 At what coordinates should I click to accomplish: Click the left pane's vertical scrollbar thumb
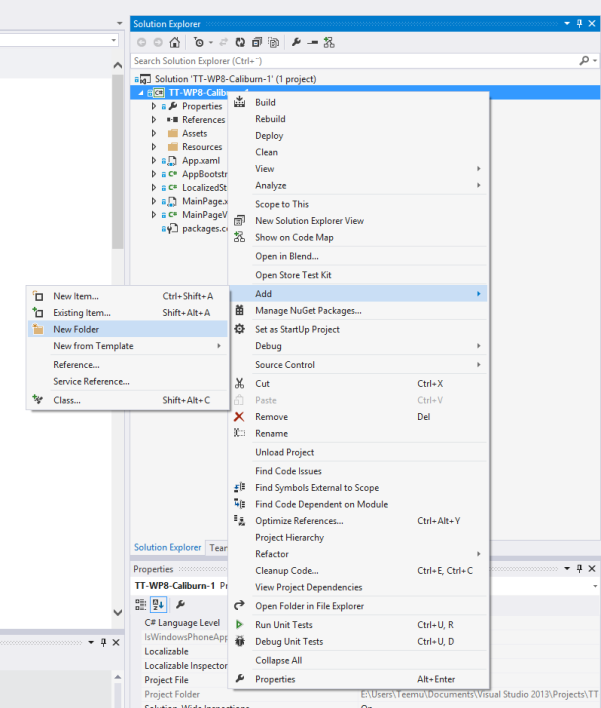click(117, 162)
